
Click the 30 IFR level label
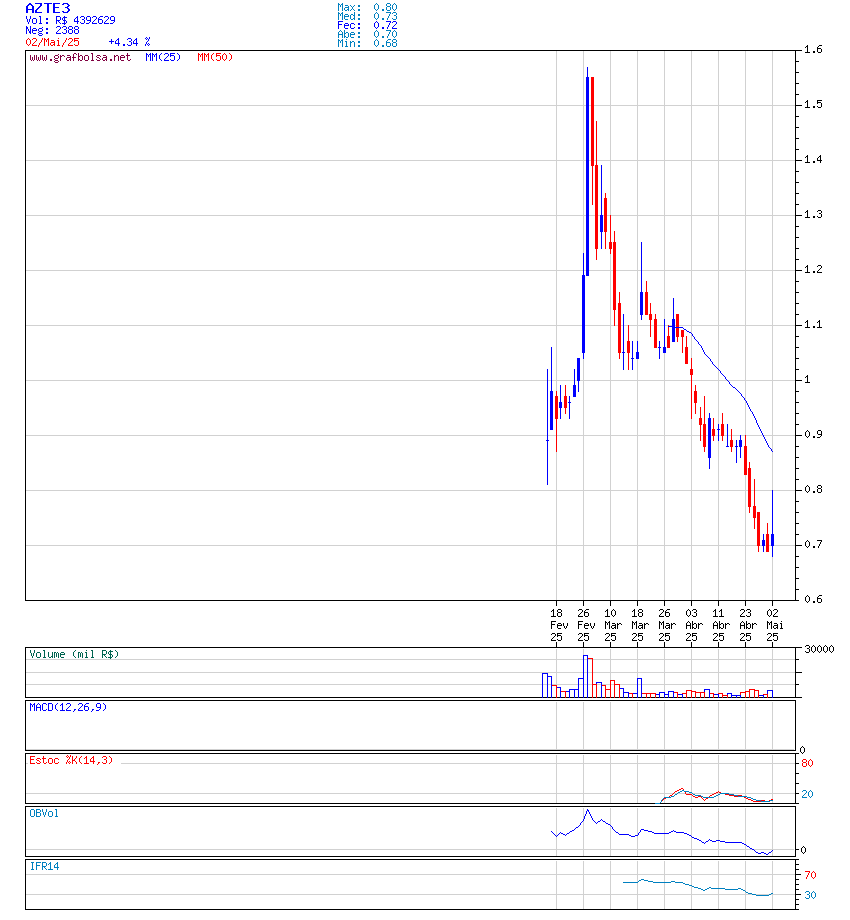[x=810, y=895]
